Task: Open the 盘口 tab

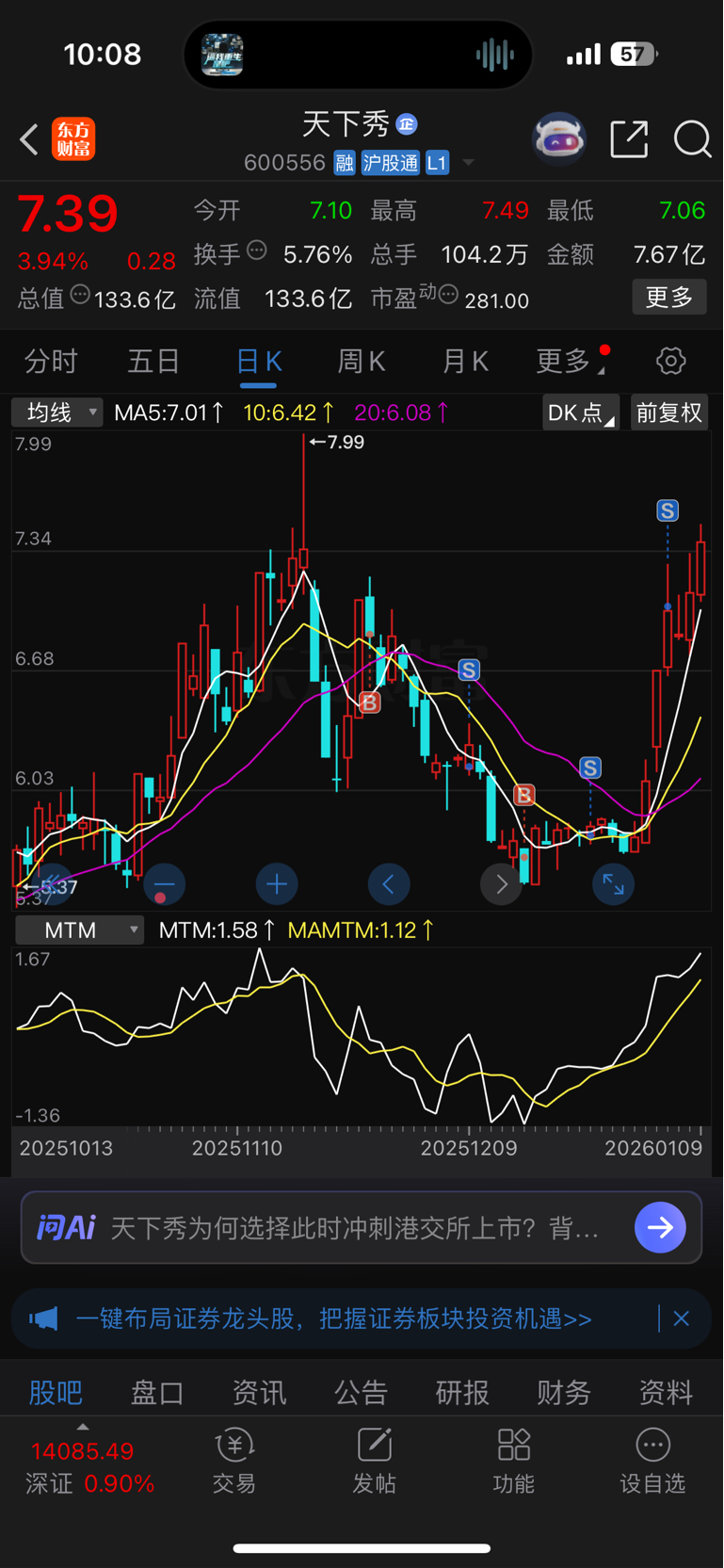Action: click(157, 1393)
